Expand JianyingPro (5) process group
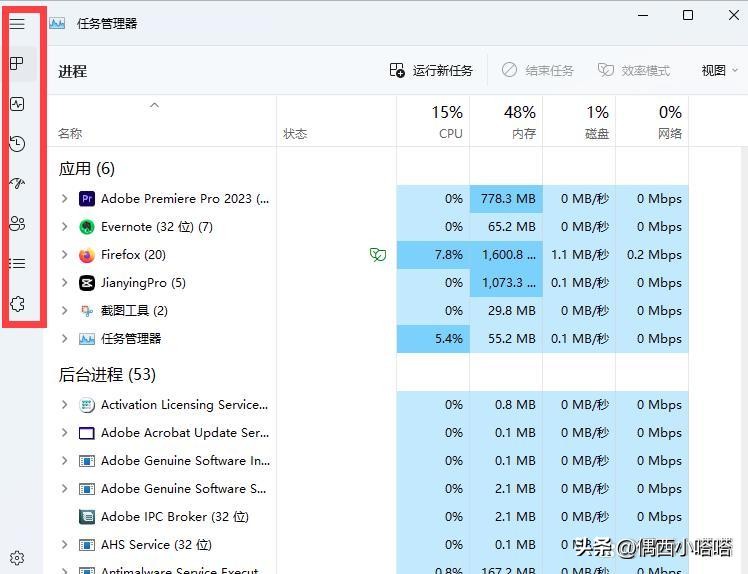This screenshot has height=574, width=748. point(65,283)
